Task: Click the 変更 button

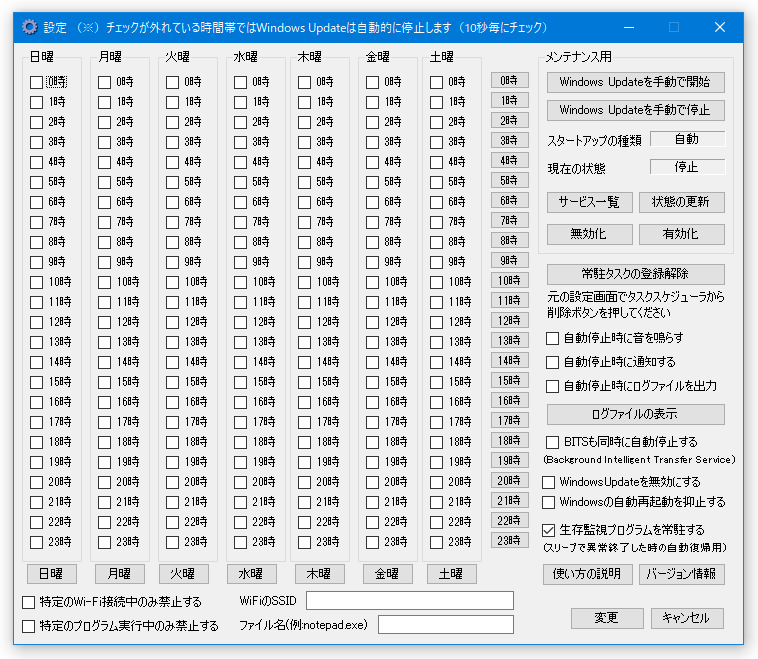Action: (x=607, y=618)
